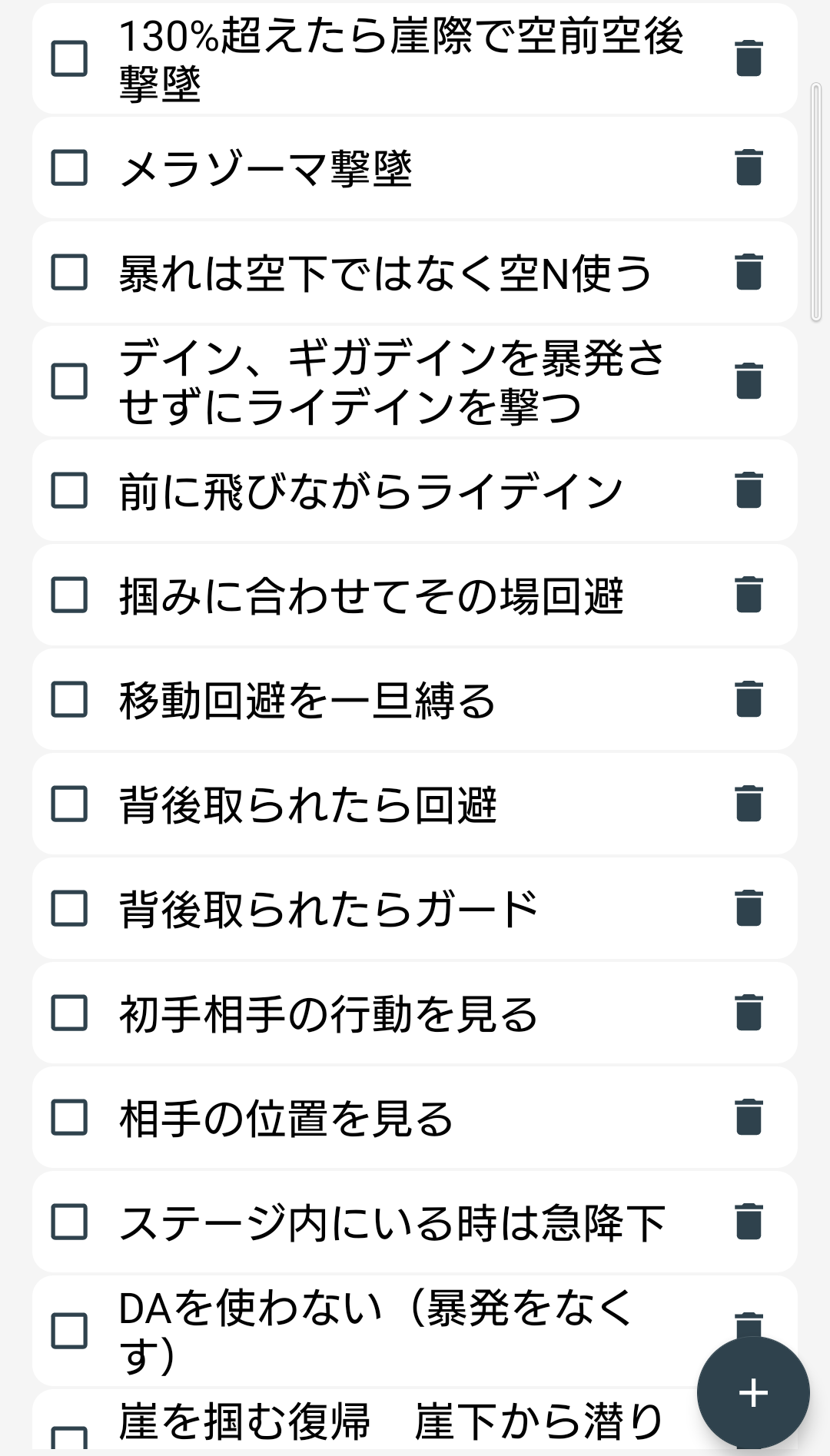Delete the ステージ内にいる時は急降下 task
The image size is (830, 1456).
pyautogui.click(x=749, y=1222)
